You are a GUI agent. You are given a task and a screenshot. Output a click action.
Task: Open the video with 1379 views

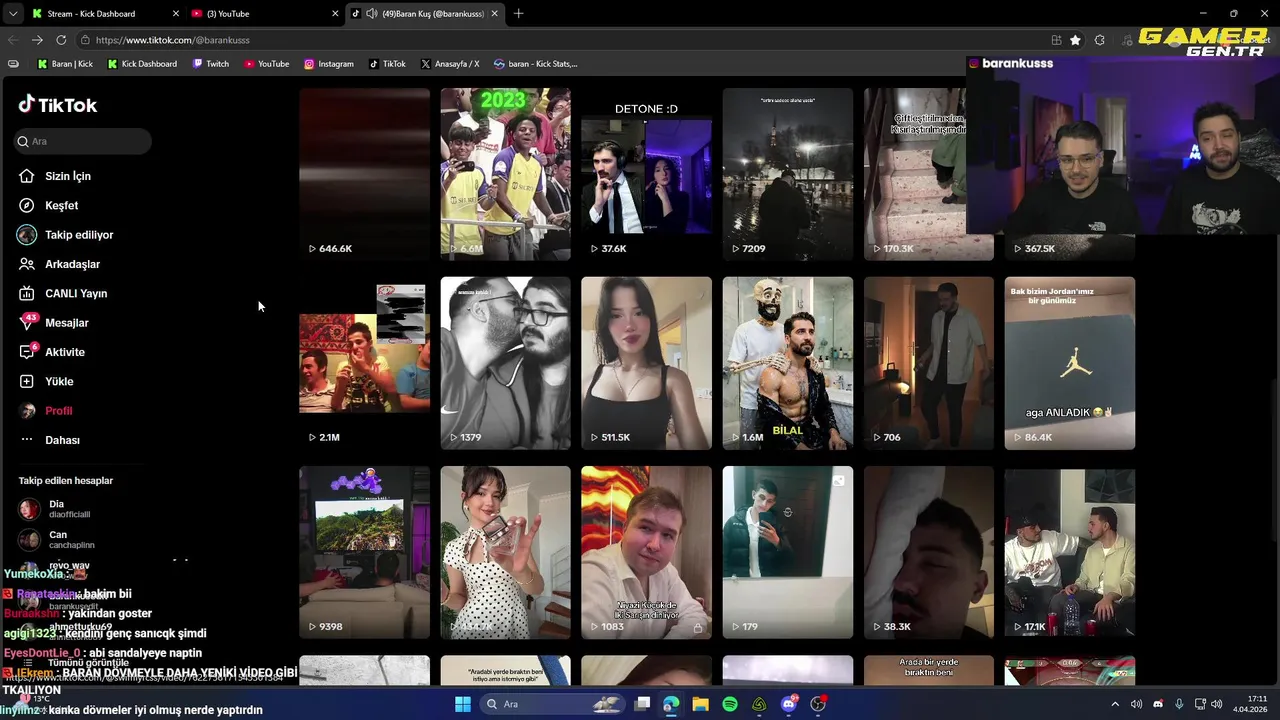pos(505,363)
